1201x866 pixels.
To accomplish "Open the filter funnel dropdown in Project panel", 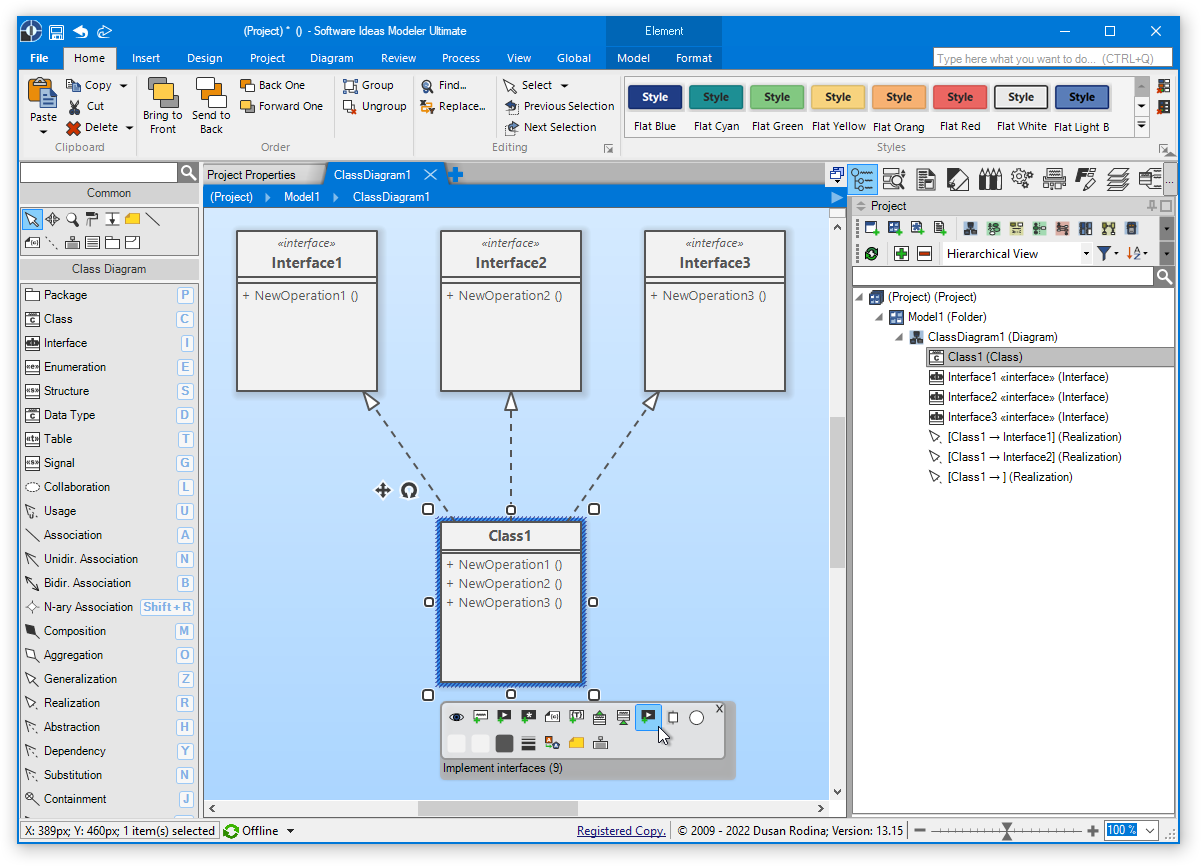I will point(1108,254).
